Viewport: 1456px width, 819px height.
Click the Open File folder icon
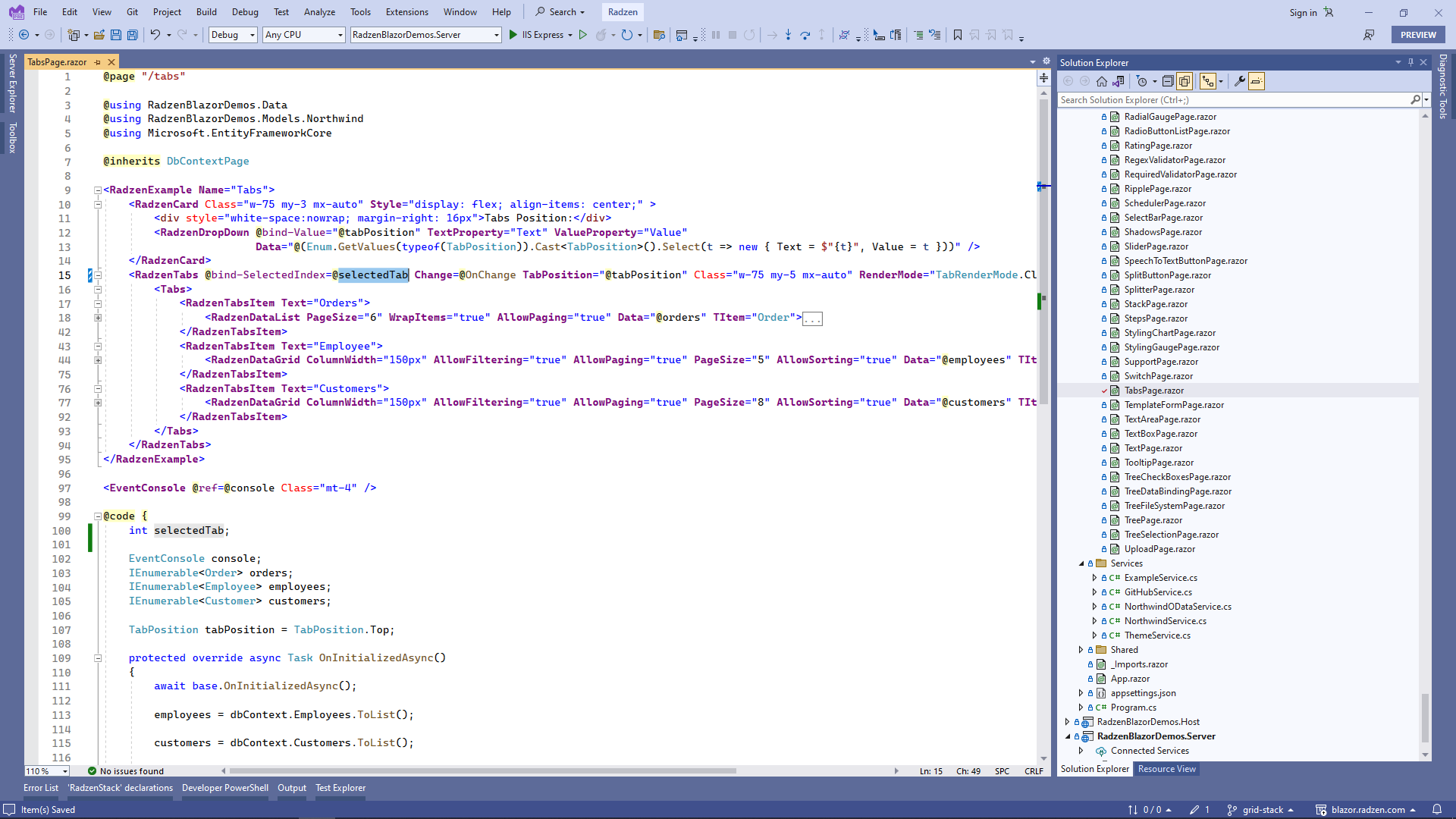[x=99, y=35]
